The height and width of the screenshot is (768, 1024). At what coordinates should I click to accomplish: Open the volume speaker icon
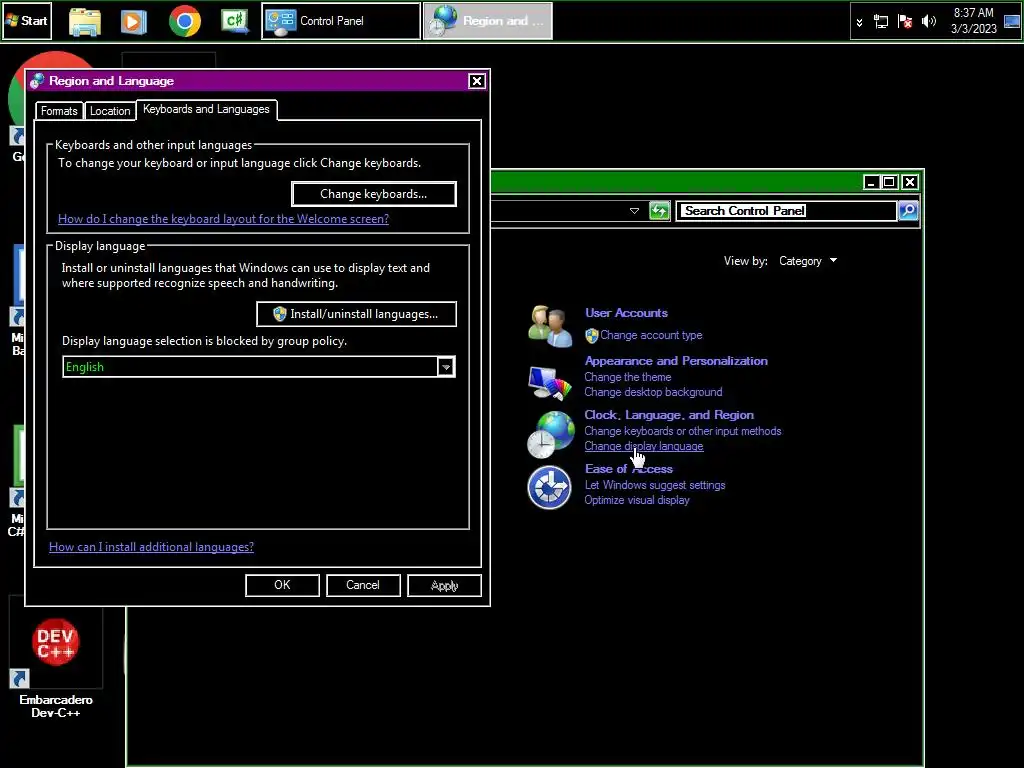click(928, 22)
